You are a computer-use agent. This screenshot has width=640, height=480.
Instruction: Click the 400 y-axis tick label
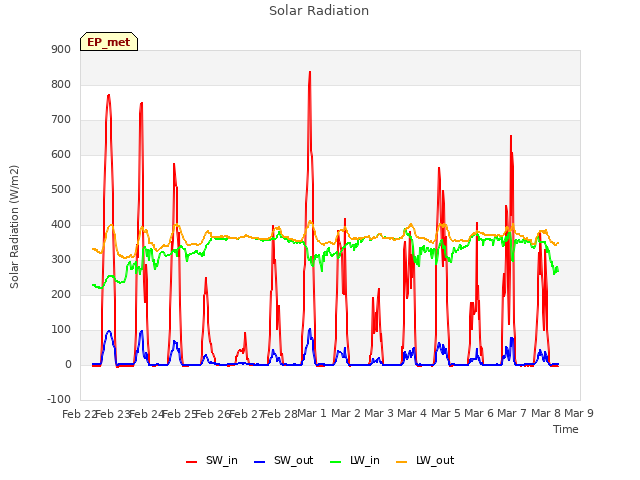point(61,224)
